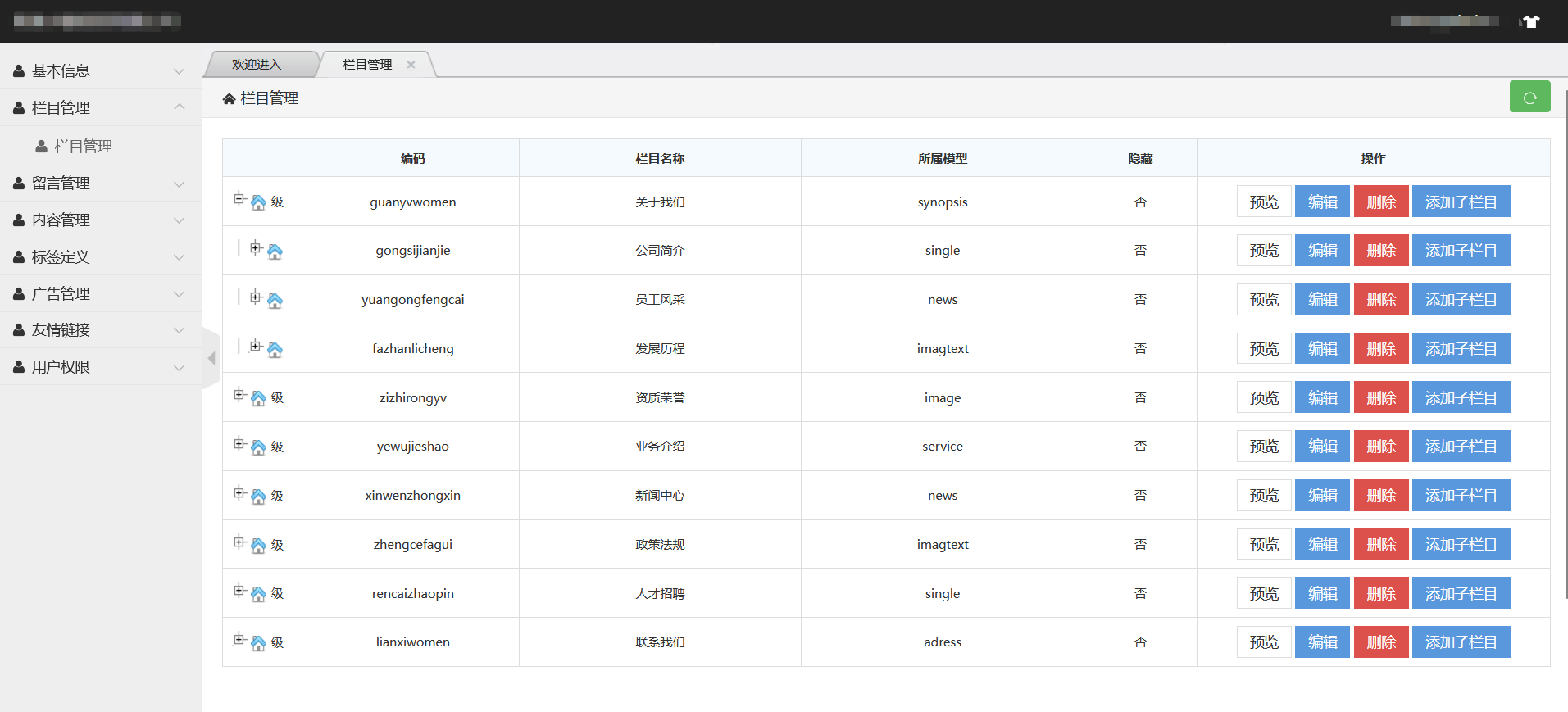Expand the rencaizhaopin tree node

[239, 590]
